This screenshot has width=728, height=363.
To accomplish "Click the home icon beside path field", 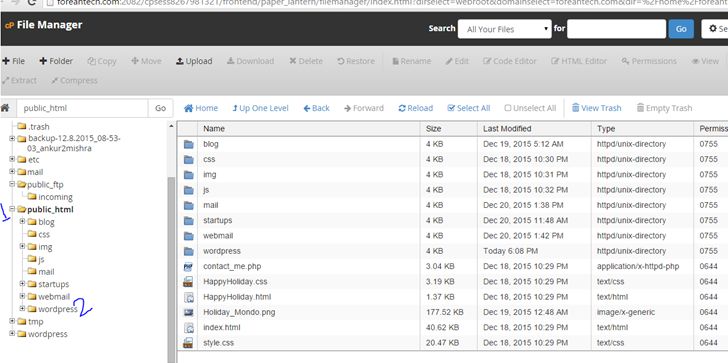I will click(5, 108).
